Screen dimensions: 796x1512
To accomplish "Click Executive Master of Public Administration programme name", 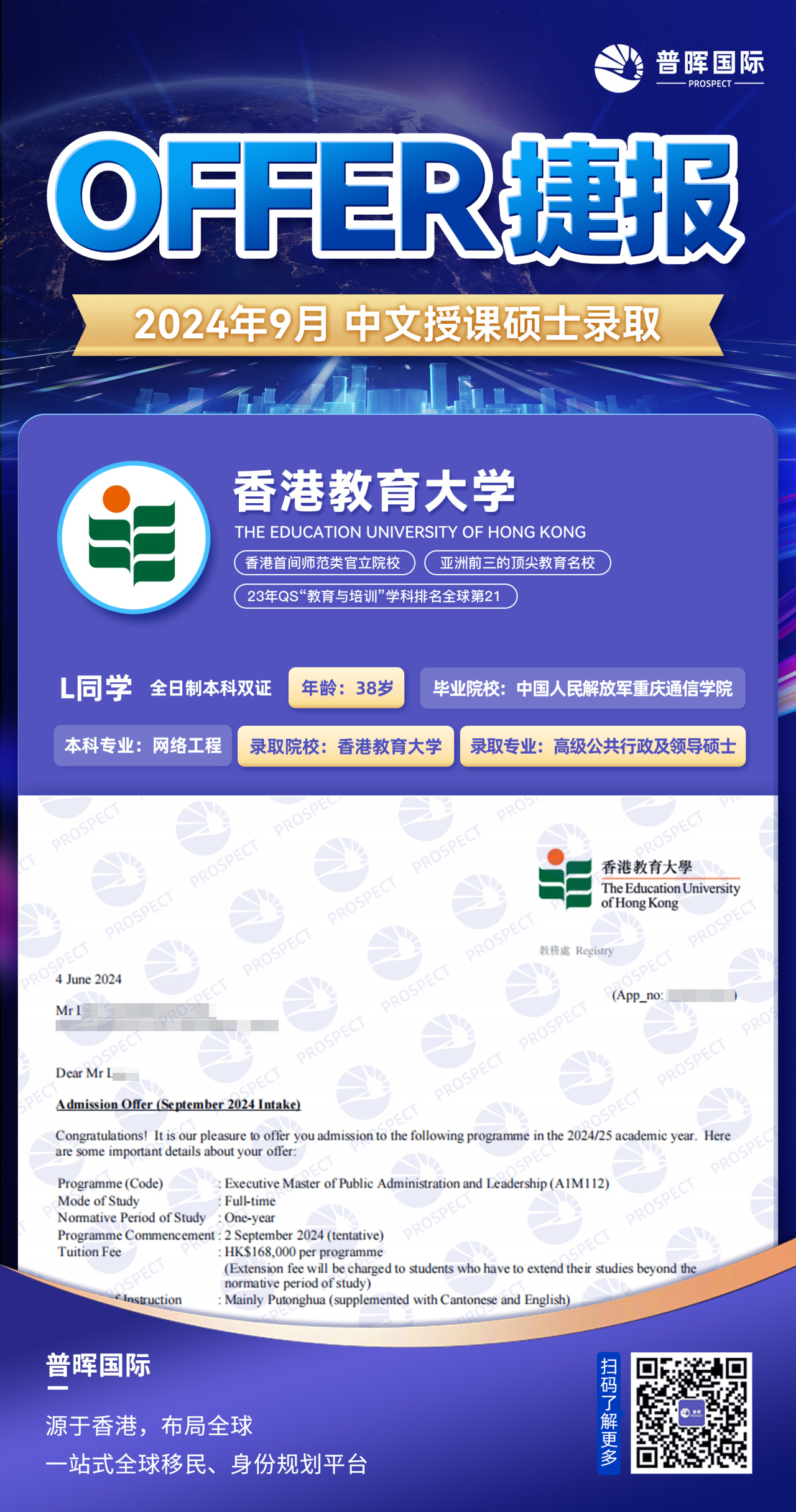I will coord(417,1183).
